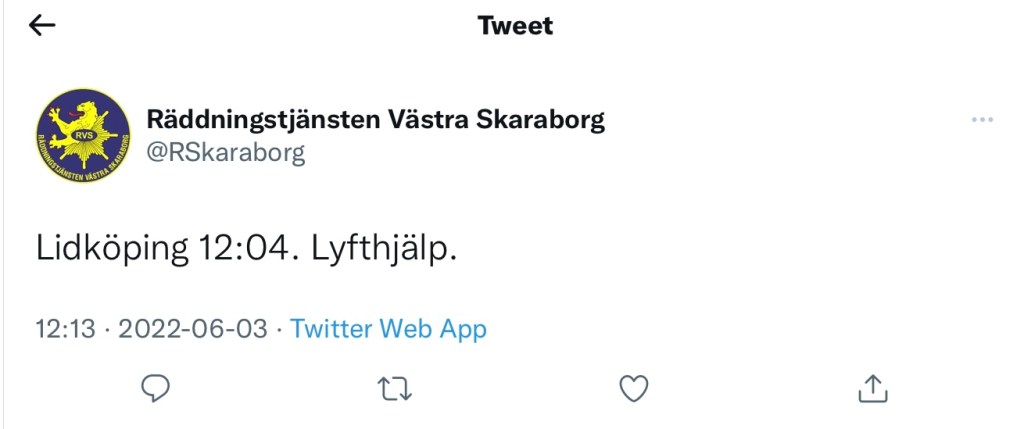Open the @RSkaraborg handle
1024x429 pixels.
(x=225, y=152)
